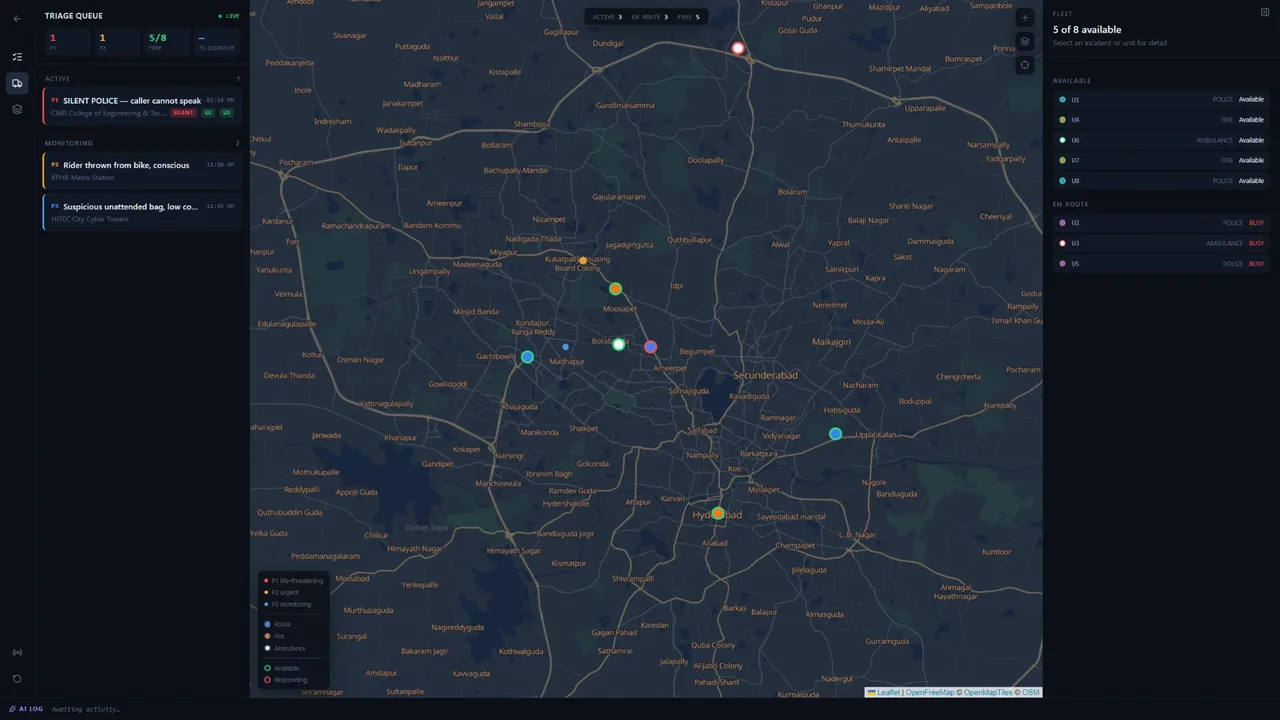
Task: Click the white ambulance marker near Borabanda
Action: pos(618,344)
